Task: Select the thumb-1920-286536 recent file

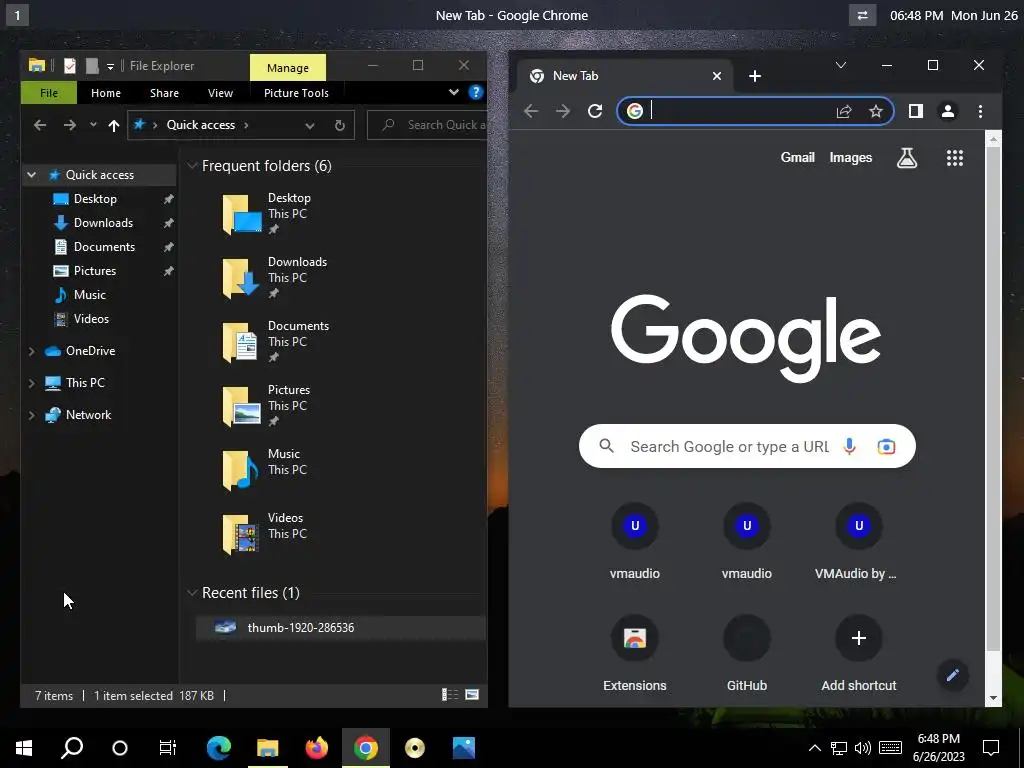Action: [x=340, y=628]
